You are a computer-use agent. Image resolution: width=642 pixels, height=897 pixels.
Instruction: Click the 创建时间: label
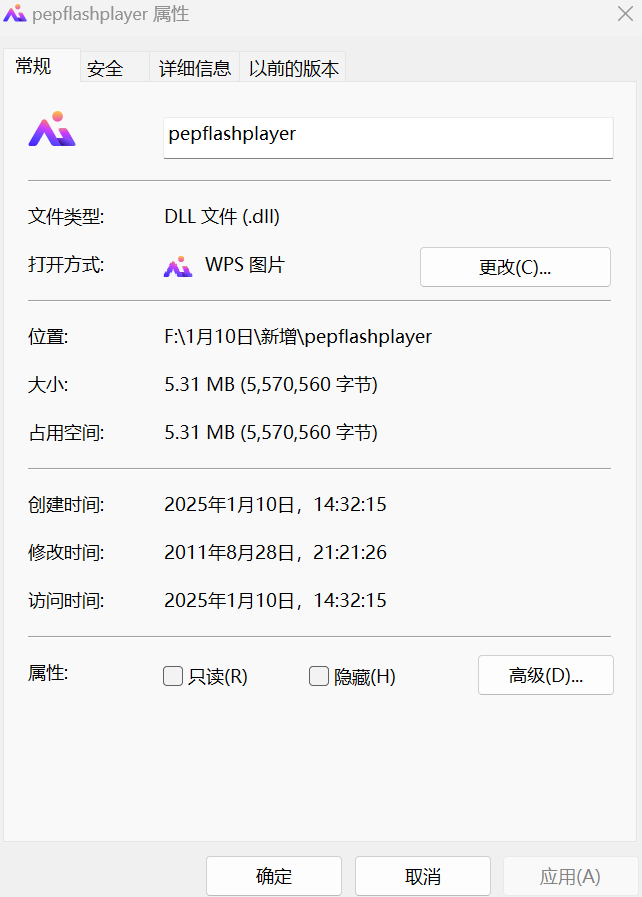(x=66, y=505)
